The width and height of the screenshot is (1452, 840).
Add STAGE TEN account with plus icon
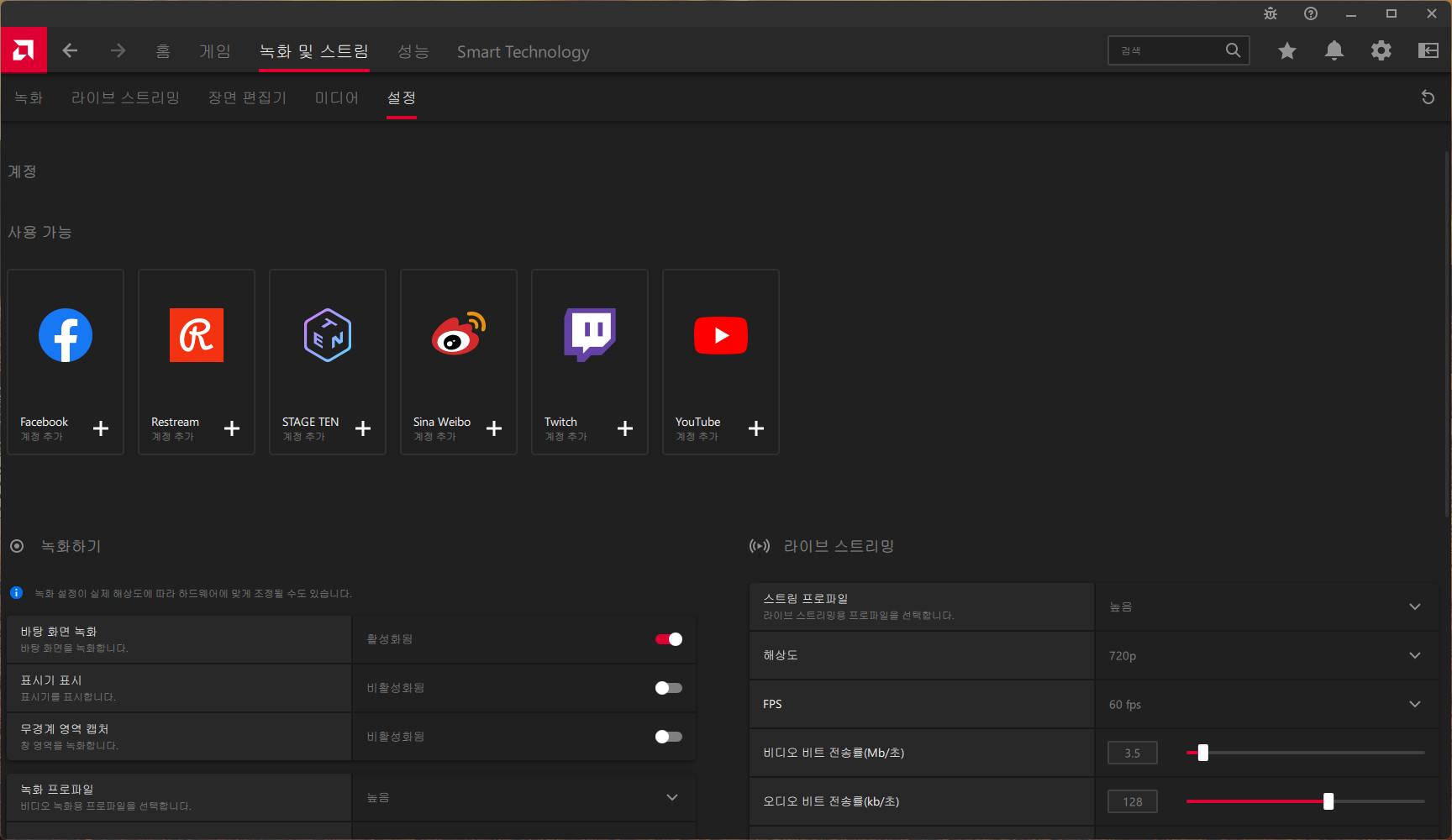[x=363, y=428]
